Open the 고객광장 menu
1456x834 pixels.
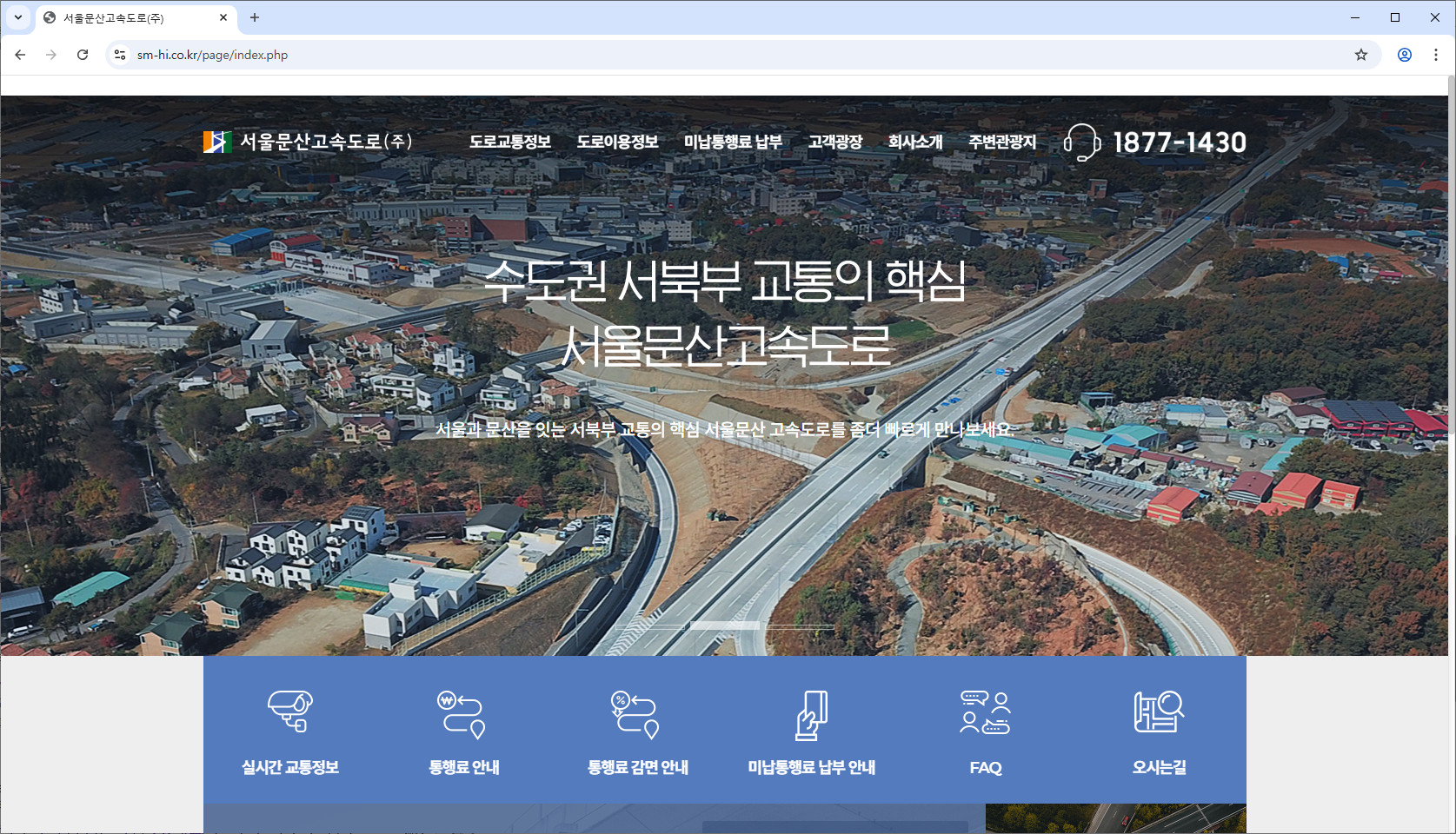coord(835,142)
